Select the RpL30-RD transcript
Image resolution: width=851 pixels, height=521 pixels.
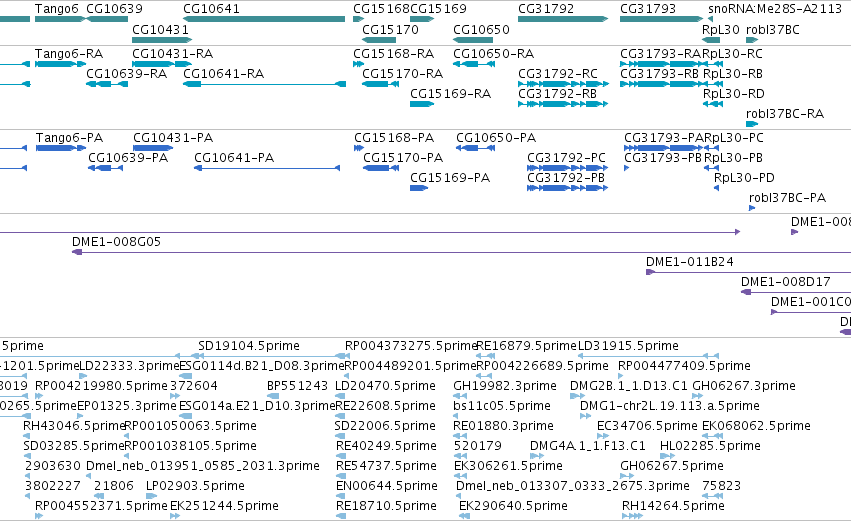click(713, 104)
